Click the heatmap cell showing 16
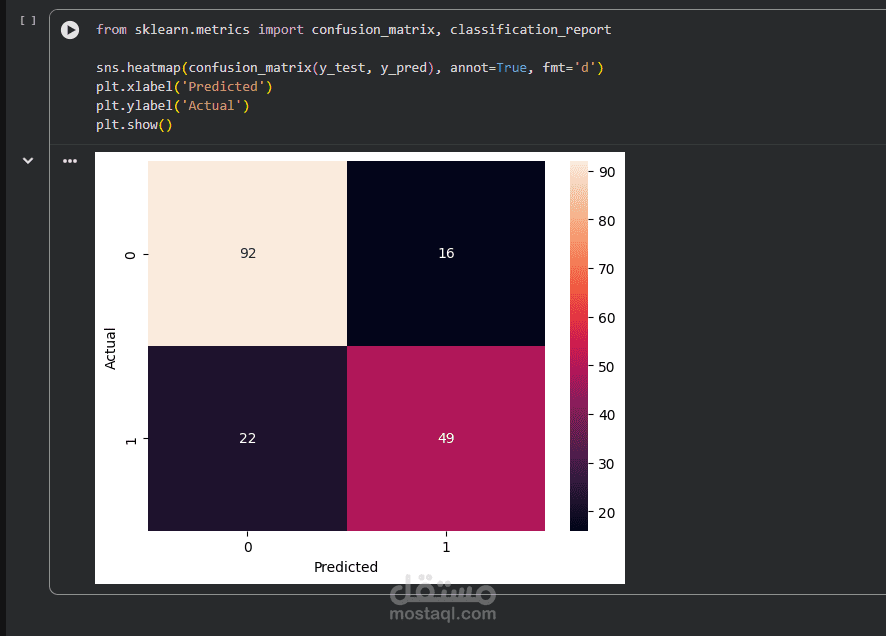Image resolution: width=886 pixels, height=636 pixels. click(x=446, y=253)
